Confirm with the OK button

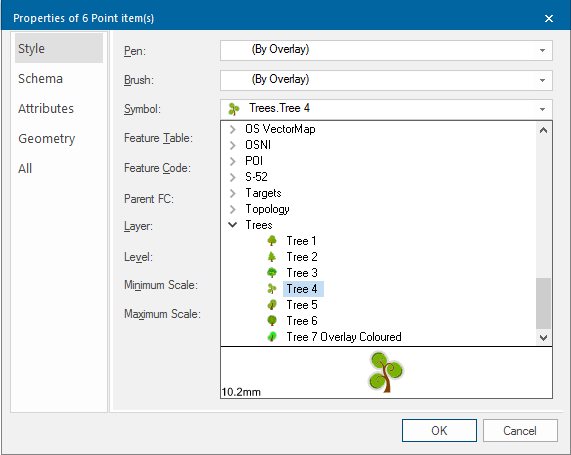(439, 431)
